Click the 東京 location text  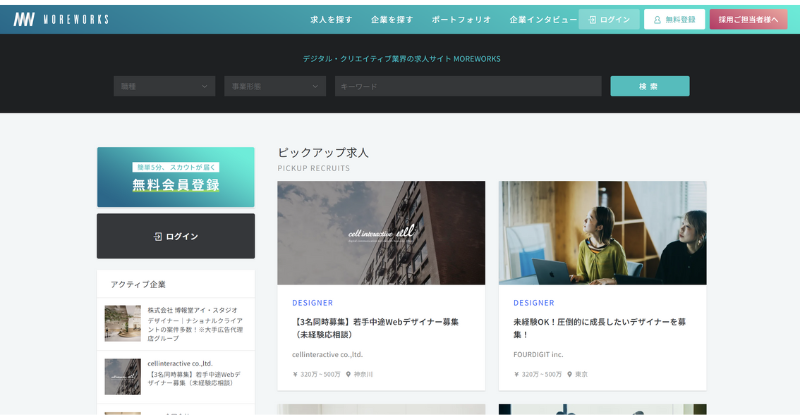[581, 374]
